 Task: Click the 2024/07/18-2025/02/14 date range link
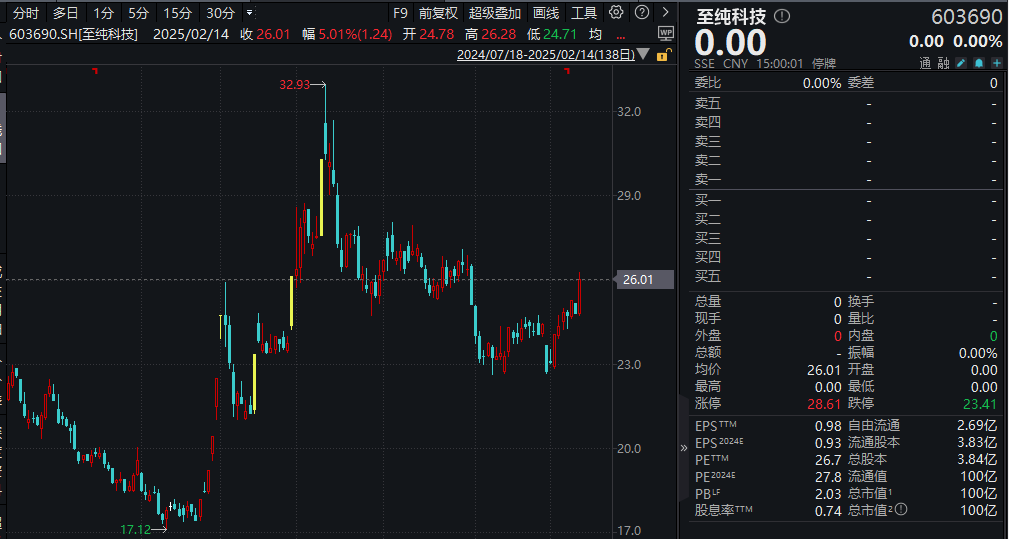(x=545, y=56)
